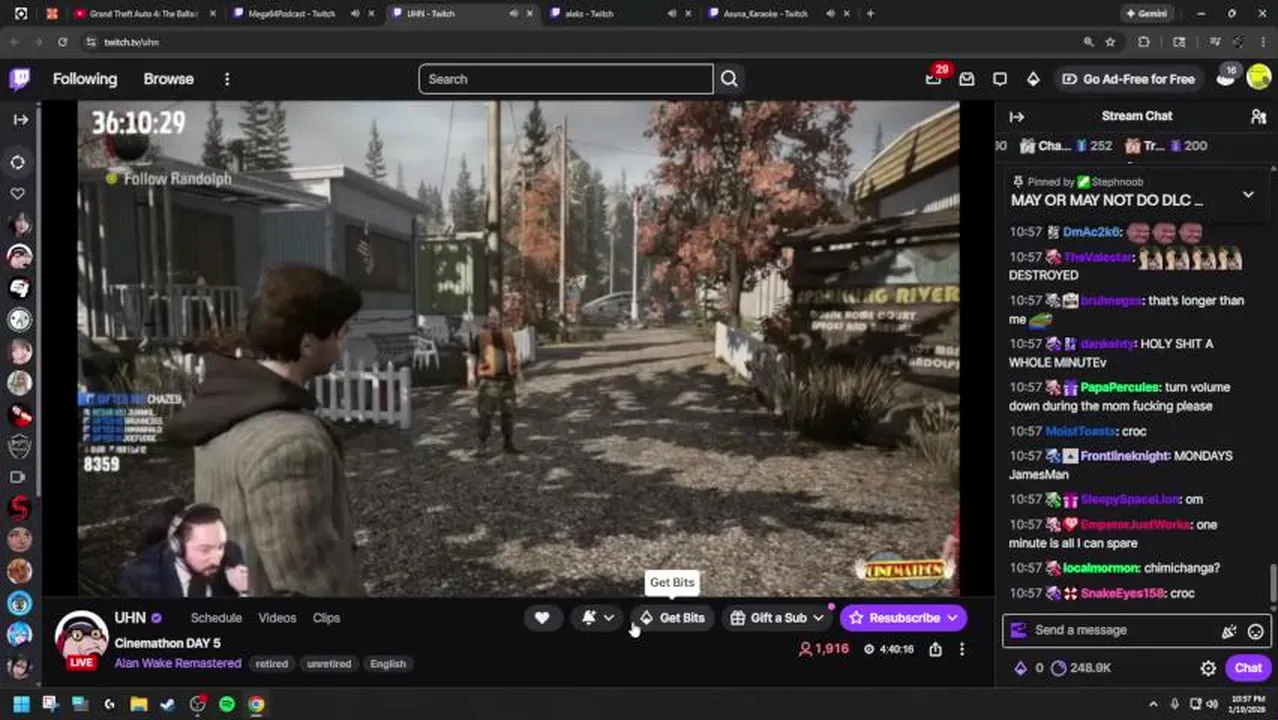Open Twitch notifications with 29 badge
Screen dimensions: 1278x720
pos(933,78)
